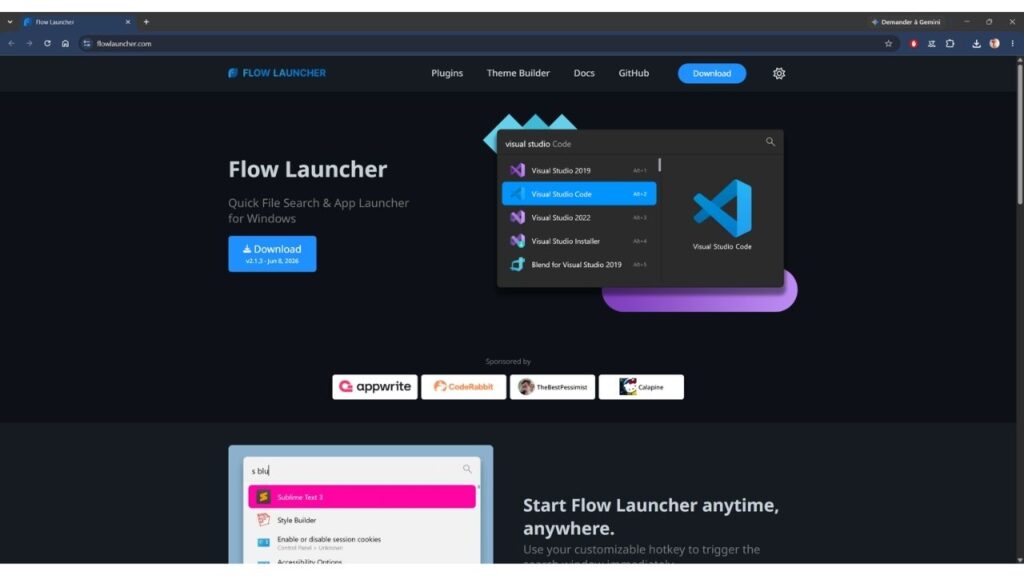The image size is (1024, 576).
Task: View site information icon in address bar
Action: coord(87,44)
